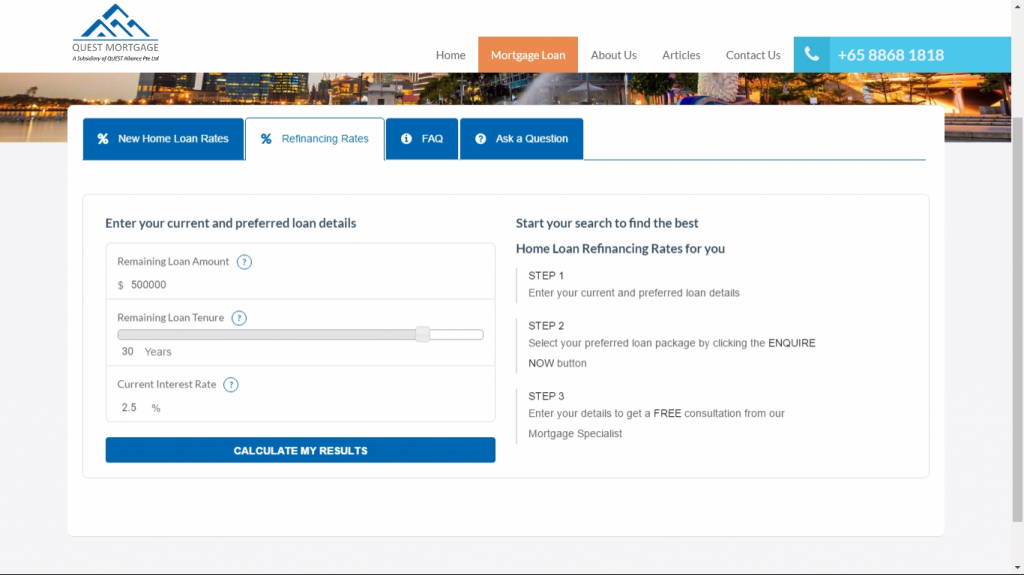Click the info icon on FAQ tab
The image size is (1024, 575).
(x=406, y=139)
